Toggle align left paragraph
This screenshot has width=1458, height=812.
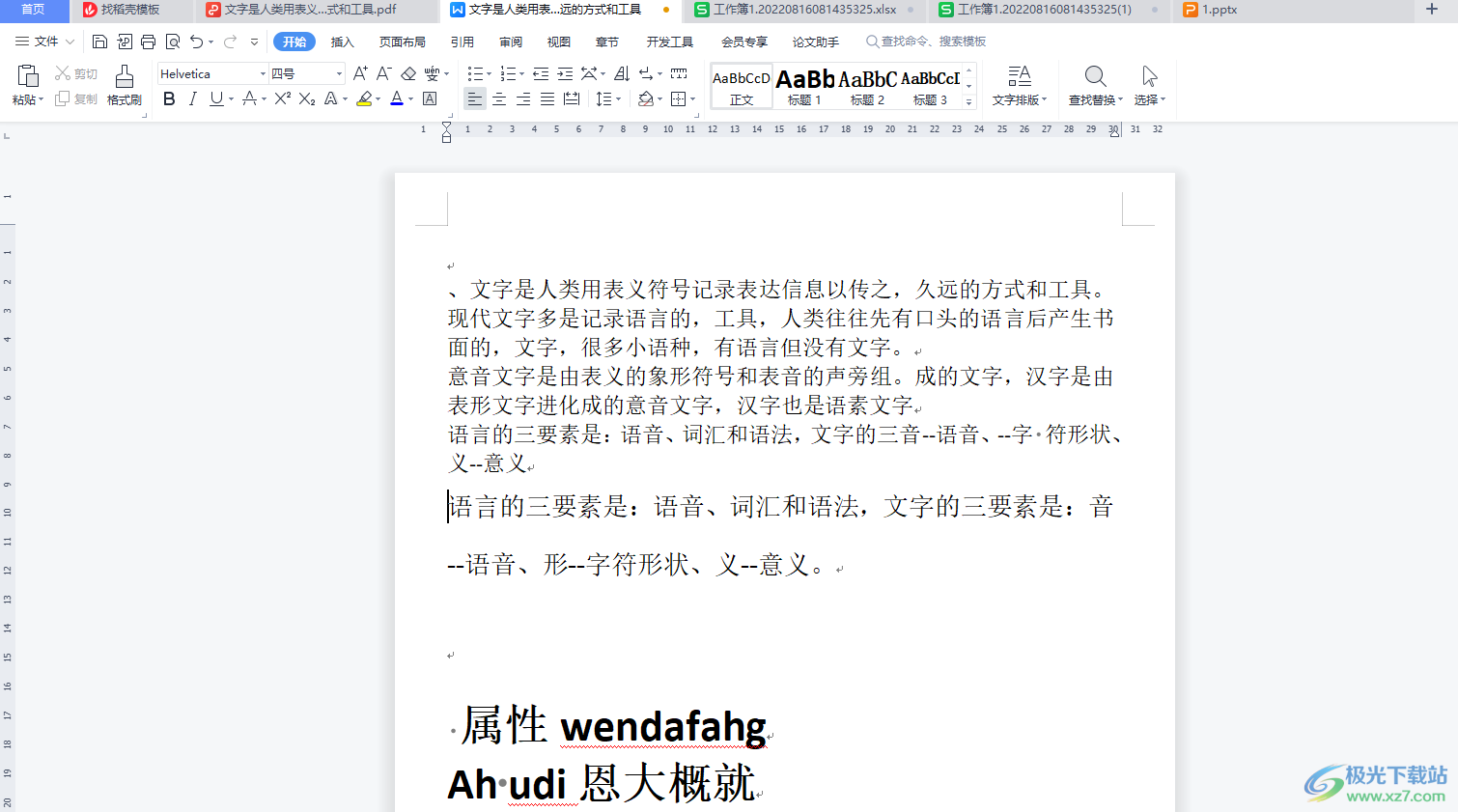point(474,98)
